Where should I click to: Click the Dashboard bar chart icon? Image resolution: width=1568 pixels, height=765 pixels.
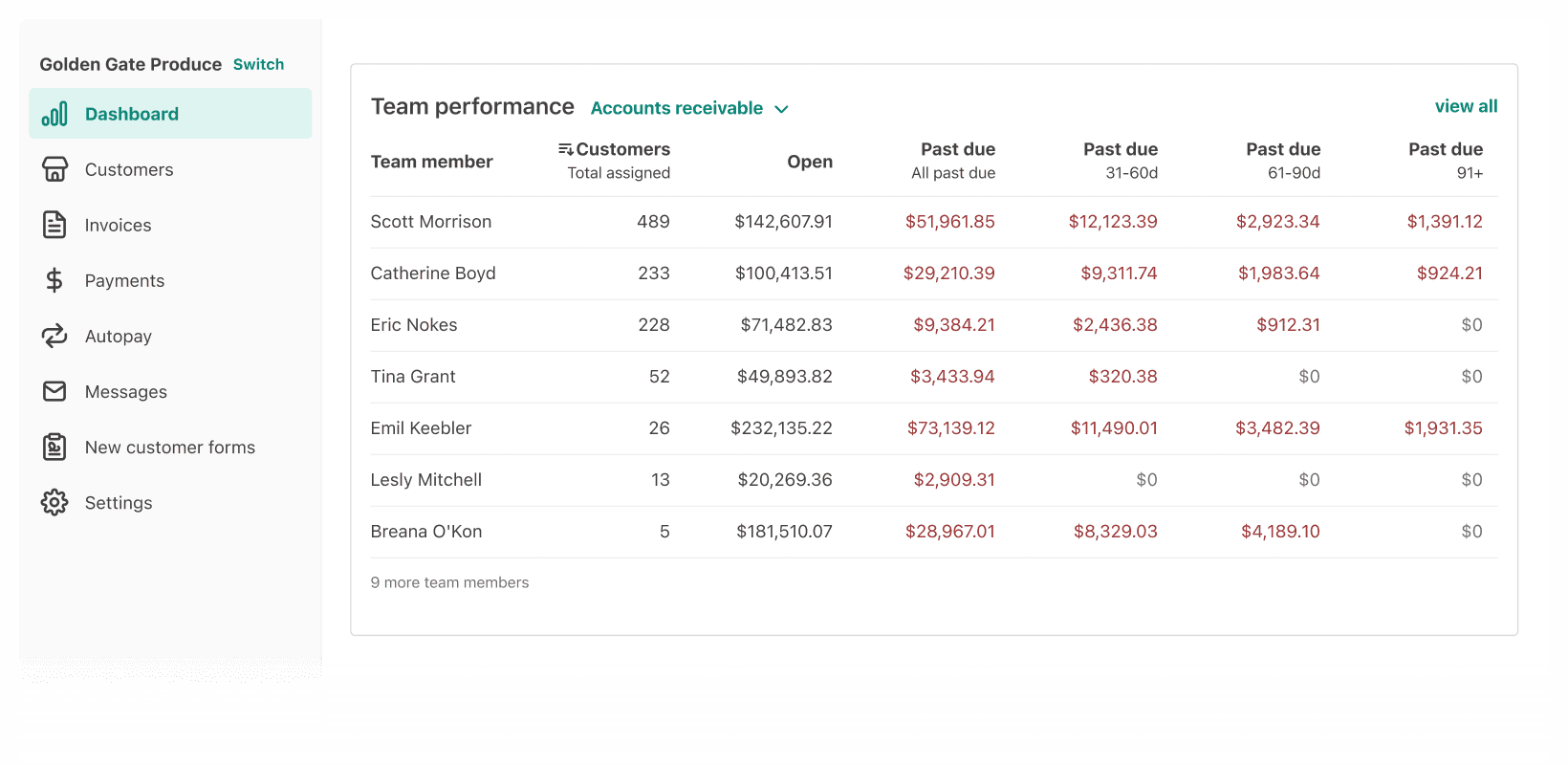coord(54,114)
